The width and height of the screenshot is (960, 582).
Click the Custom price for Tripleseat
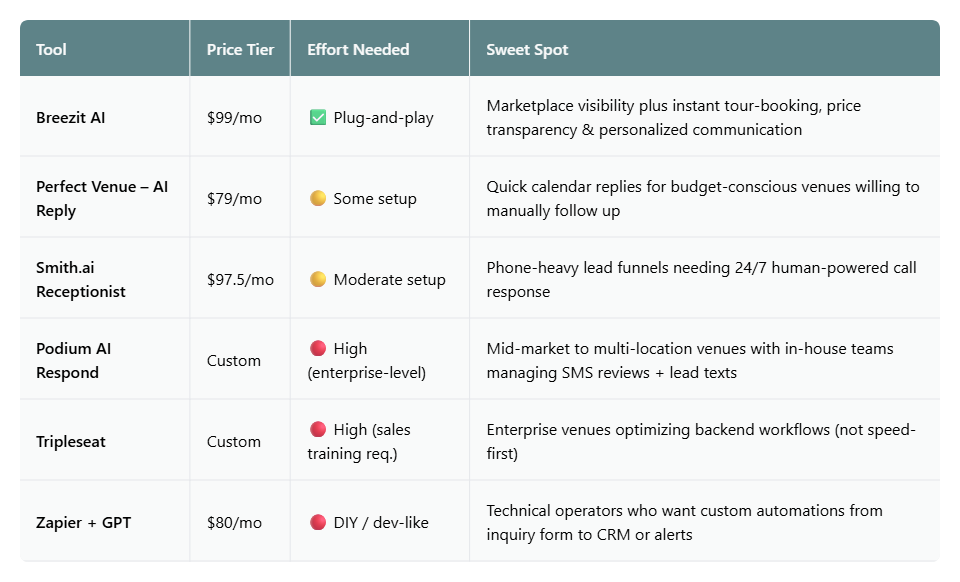(x=233, y=441)
